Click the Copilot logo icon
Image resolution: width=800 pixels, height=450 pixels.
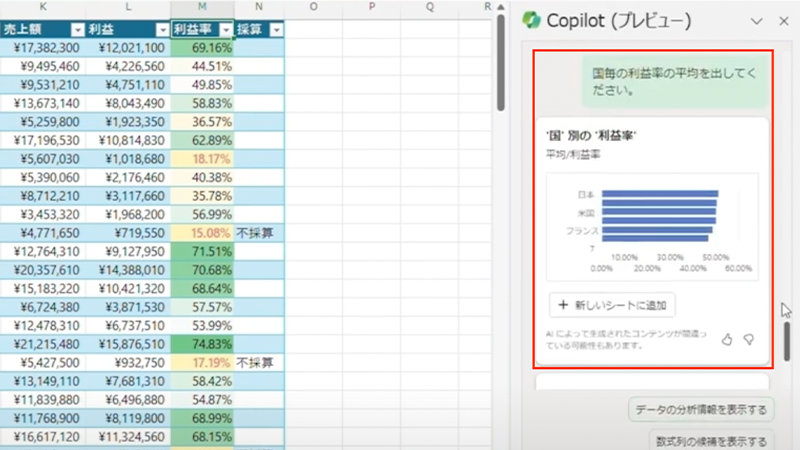coord(531,21)
